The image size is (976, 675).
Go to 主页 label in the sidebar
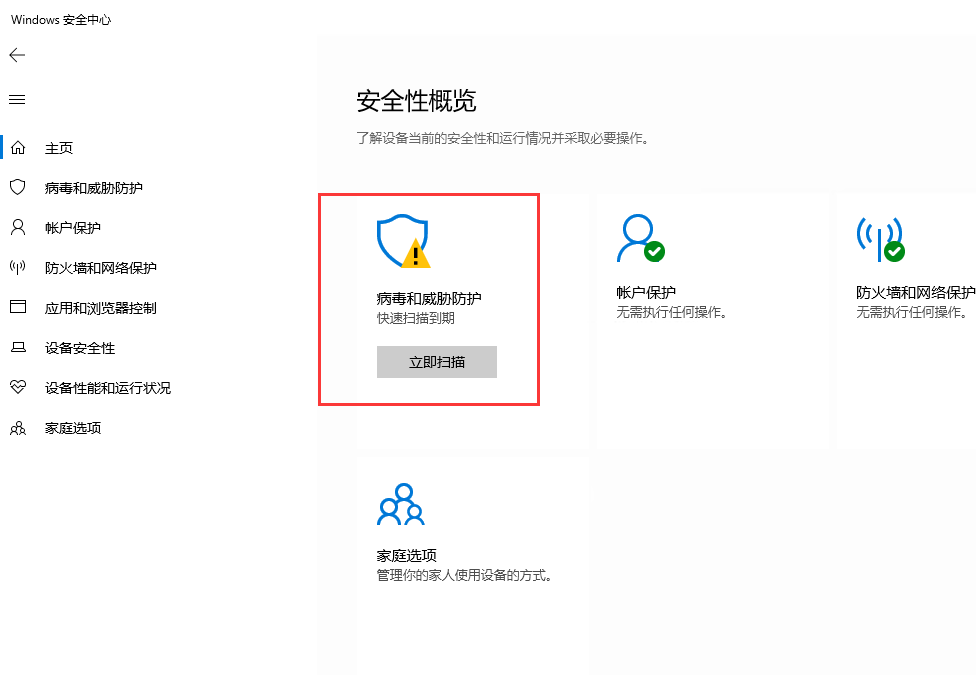[x=59, y=148]
